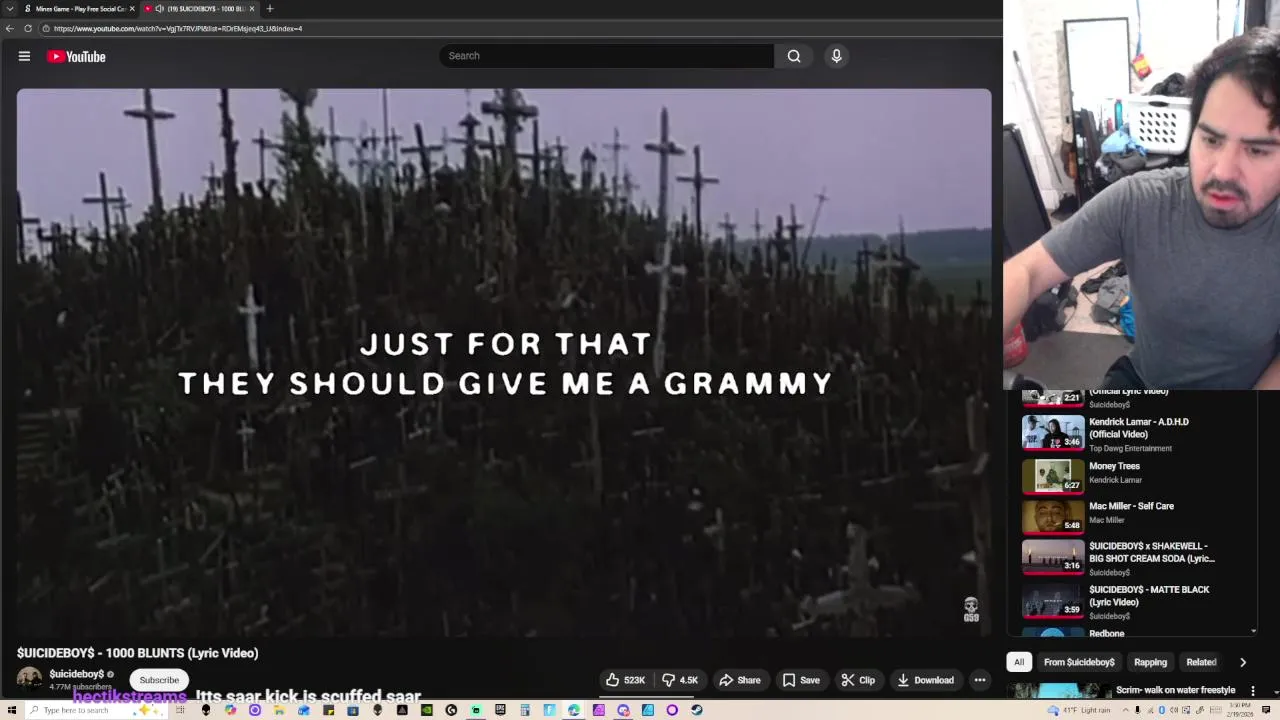Open more actions three-dot menu
The height and width of the screenshot is (720, 1280).
pos(980,680)
